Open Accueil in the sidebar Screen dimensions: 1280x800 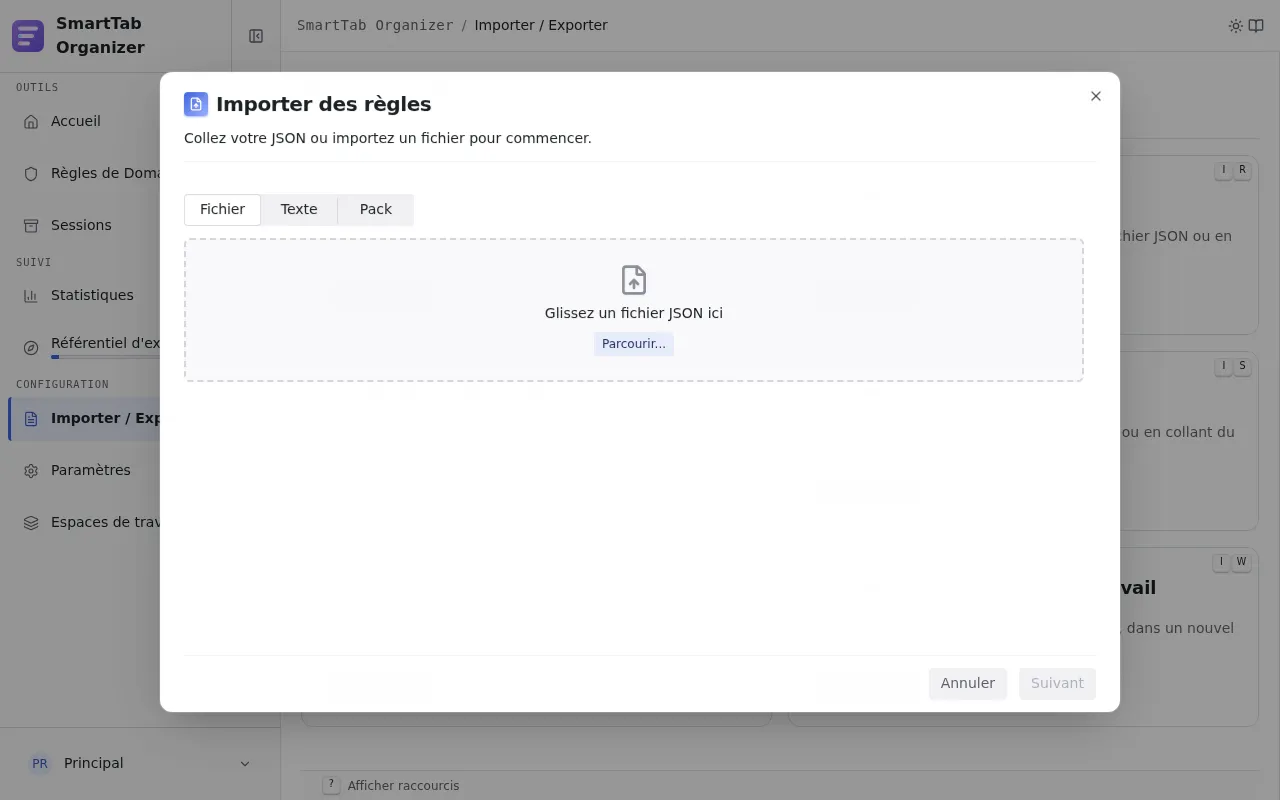coord(76,121)
